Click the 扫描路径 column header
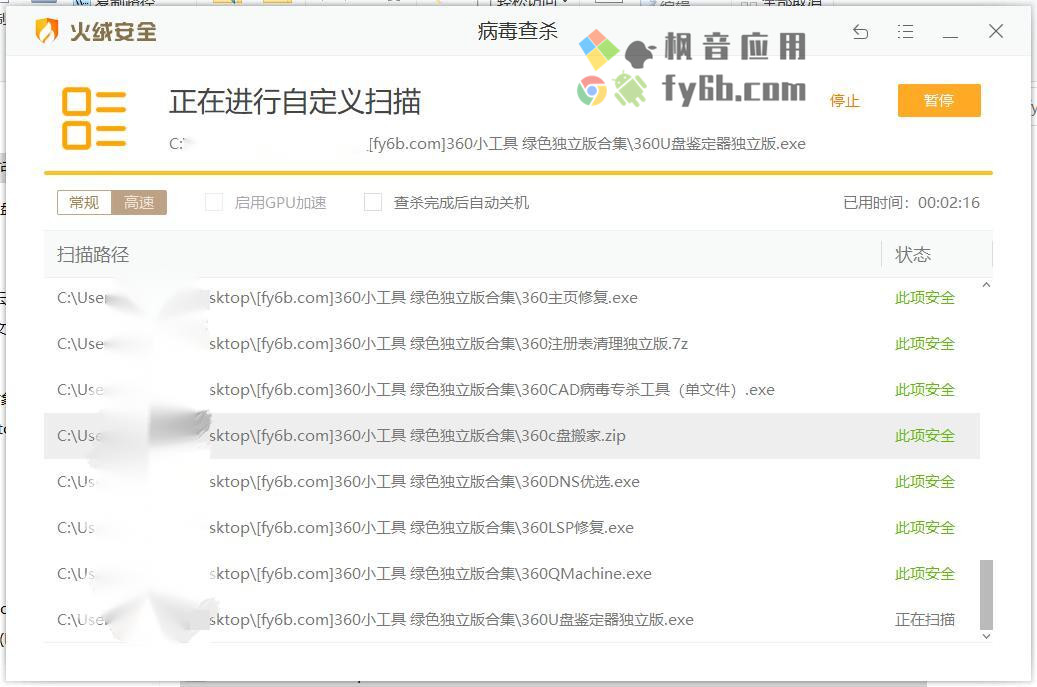1037x687 pixels. [93, 255]
